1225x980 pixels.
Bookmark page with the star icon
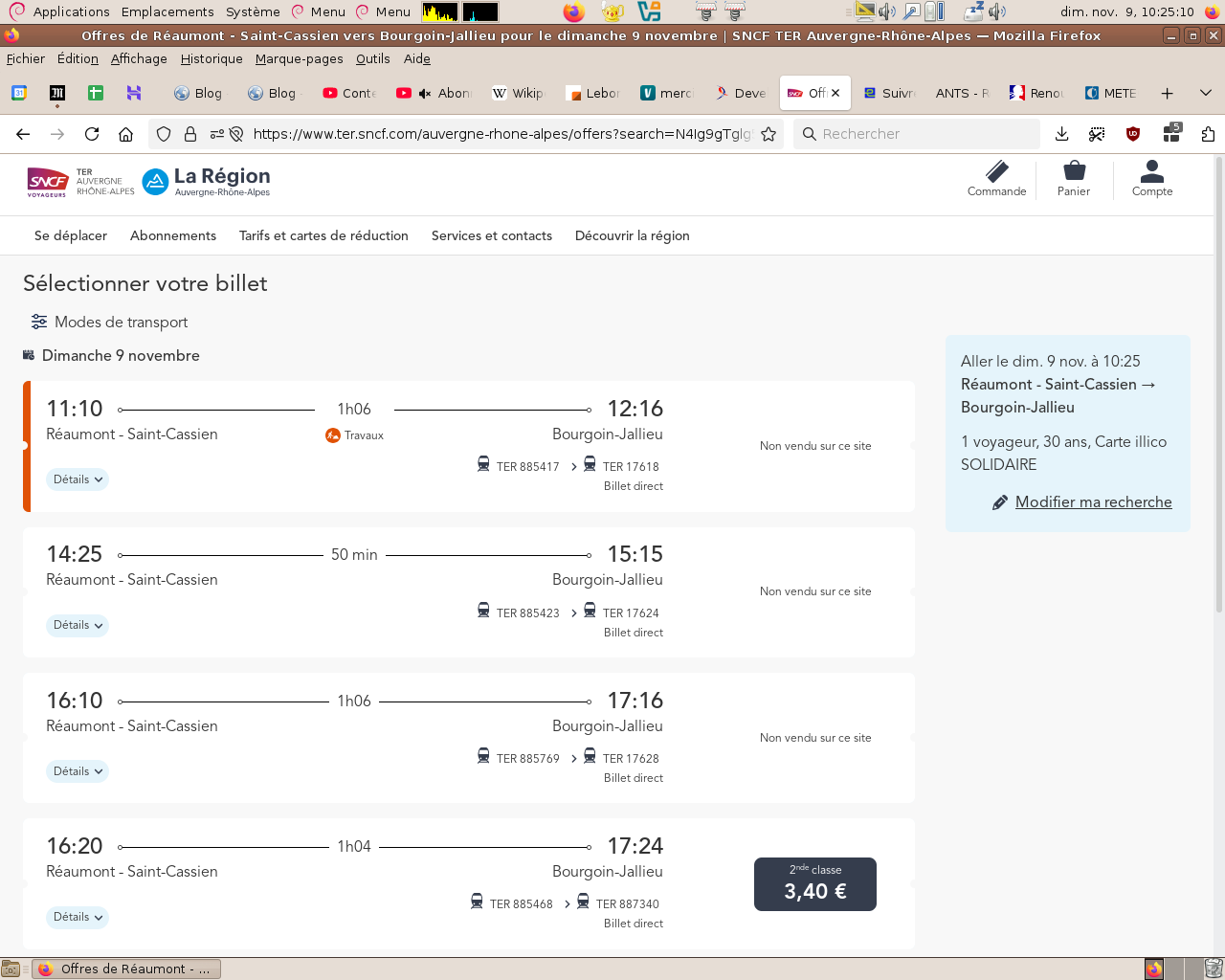click(768, 134)
